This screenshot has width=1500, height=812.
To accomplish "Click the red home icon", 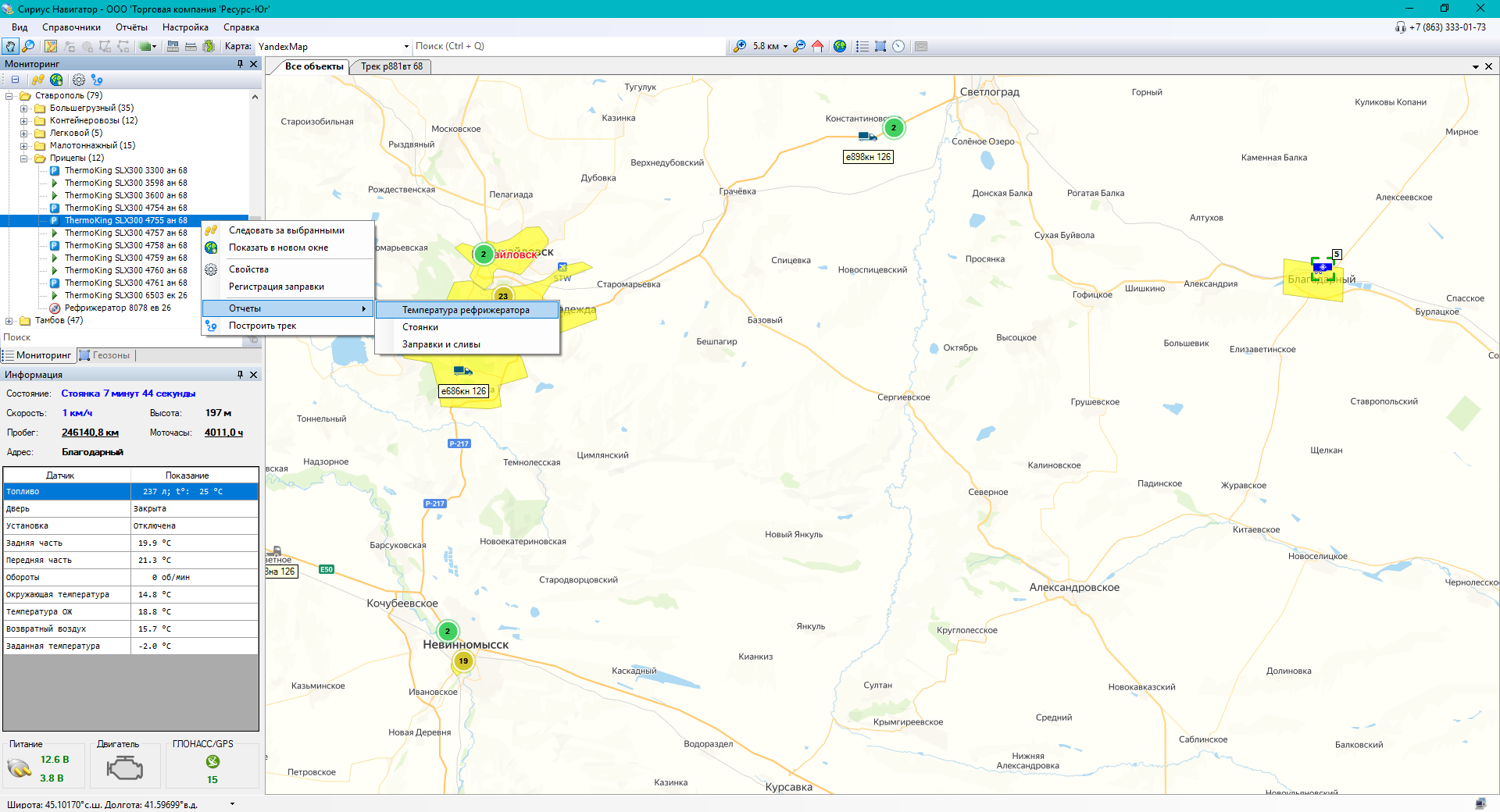I will click(817, 47).
